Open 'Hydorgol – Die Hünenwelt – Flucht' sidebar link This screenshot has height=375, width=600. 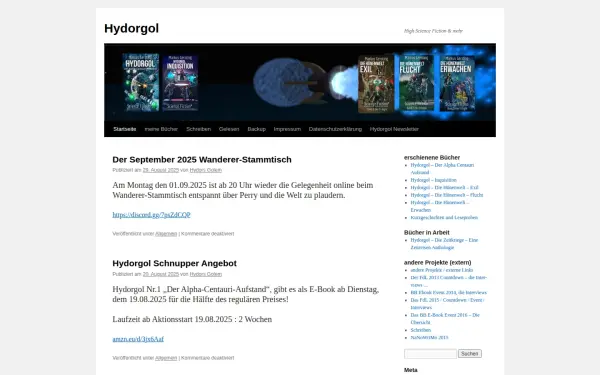[x=447, y=195]
